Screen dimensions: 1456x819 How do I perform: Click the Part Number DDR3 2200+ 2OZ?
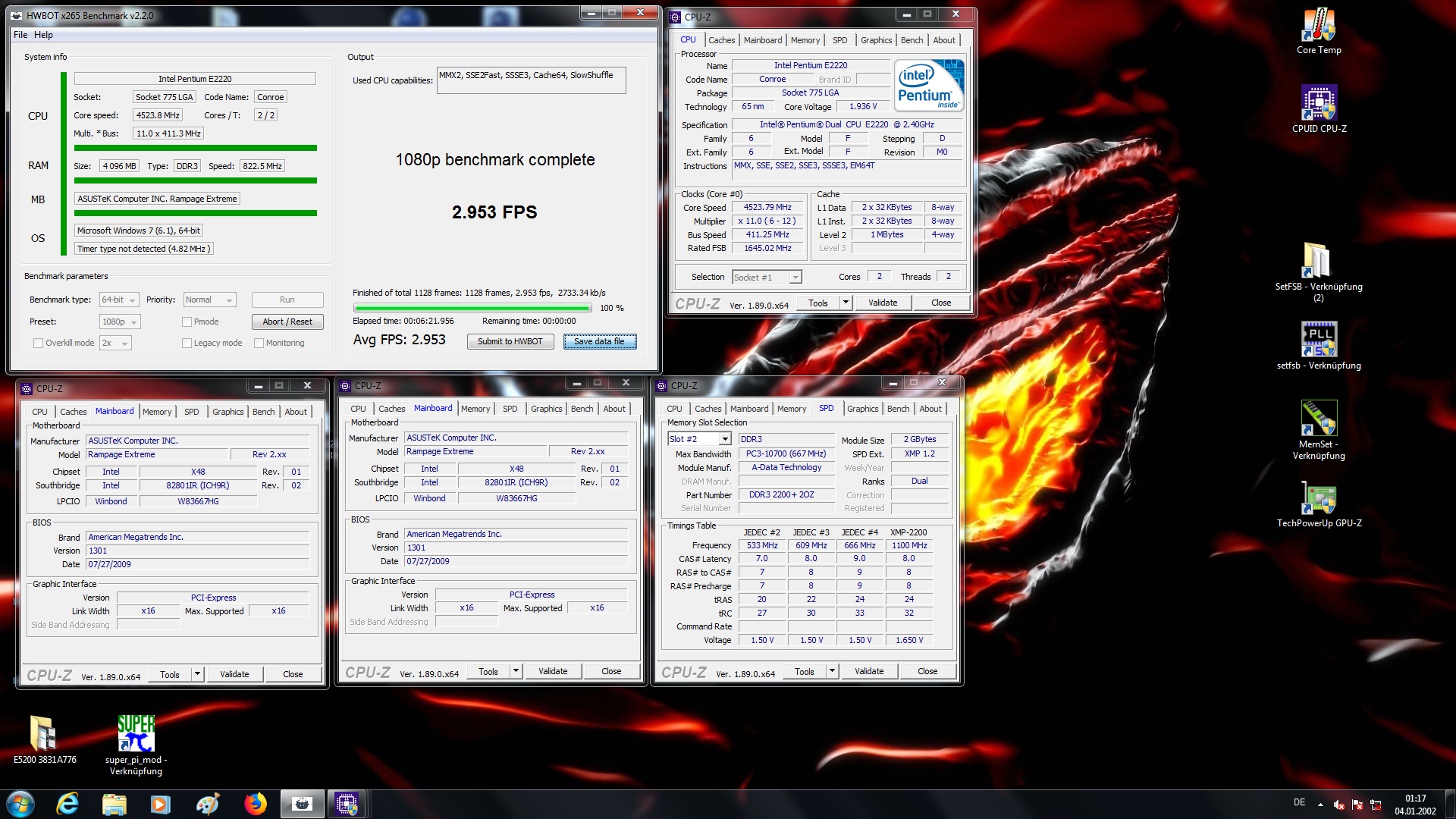click(785, 494)
